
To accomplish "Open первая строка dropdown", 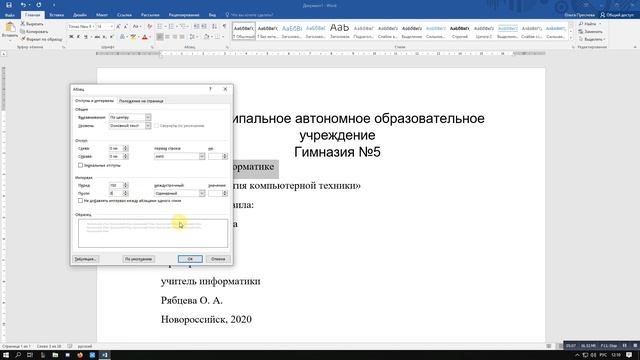I will (202, 156).
